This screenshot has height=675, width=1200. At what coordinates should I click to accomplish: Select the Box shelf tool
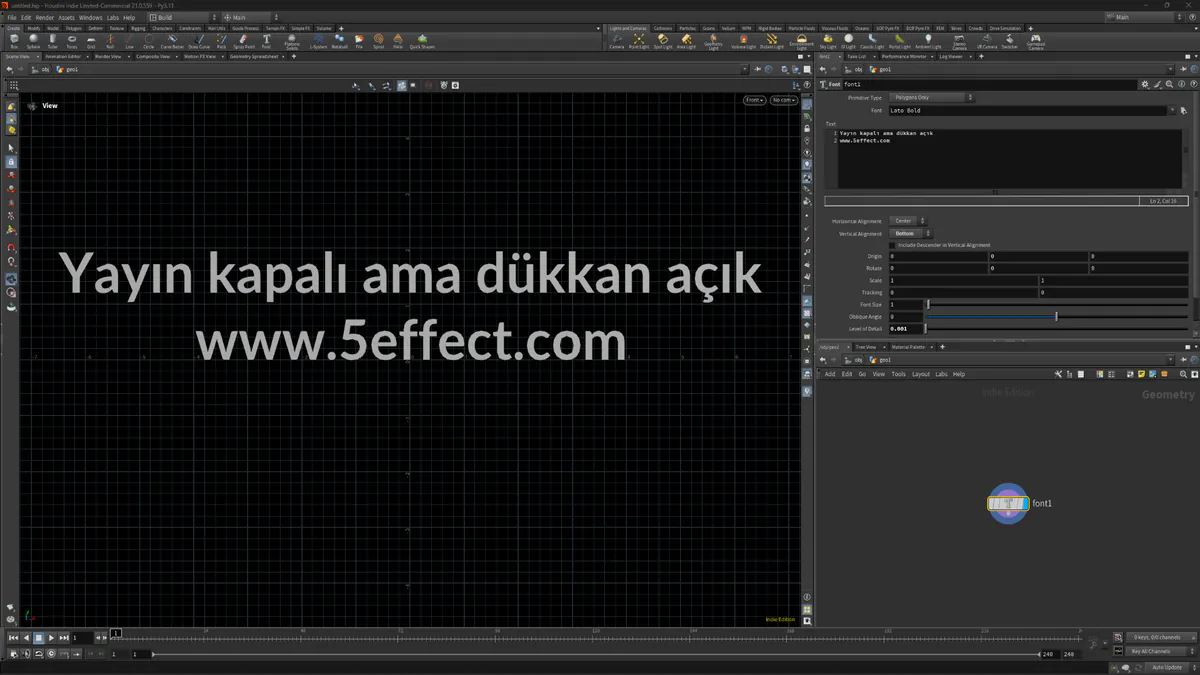coord(14,41)
